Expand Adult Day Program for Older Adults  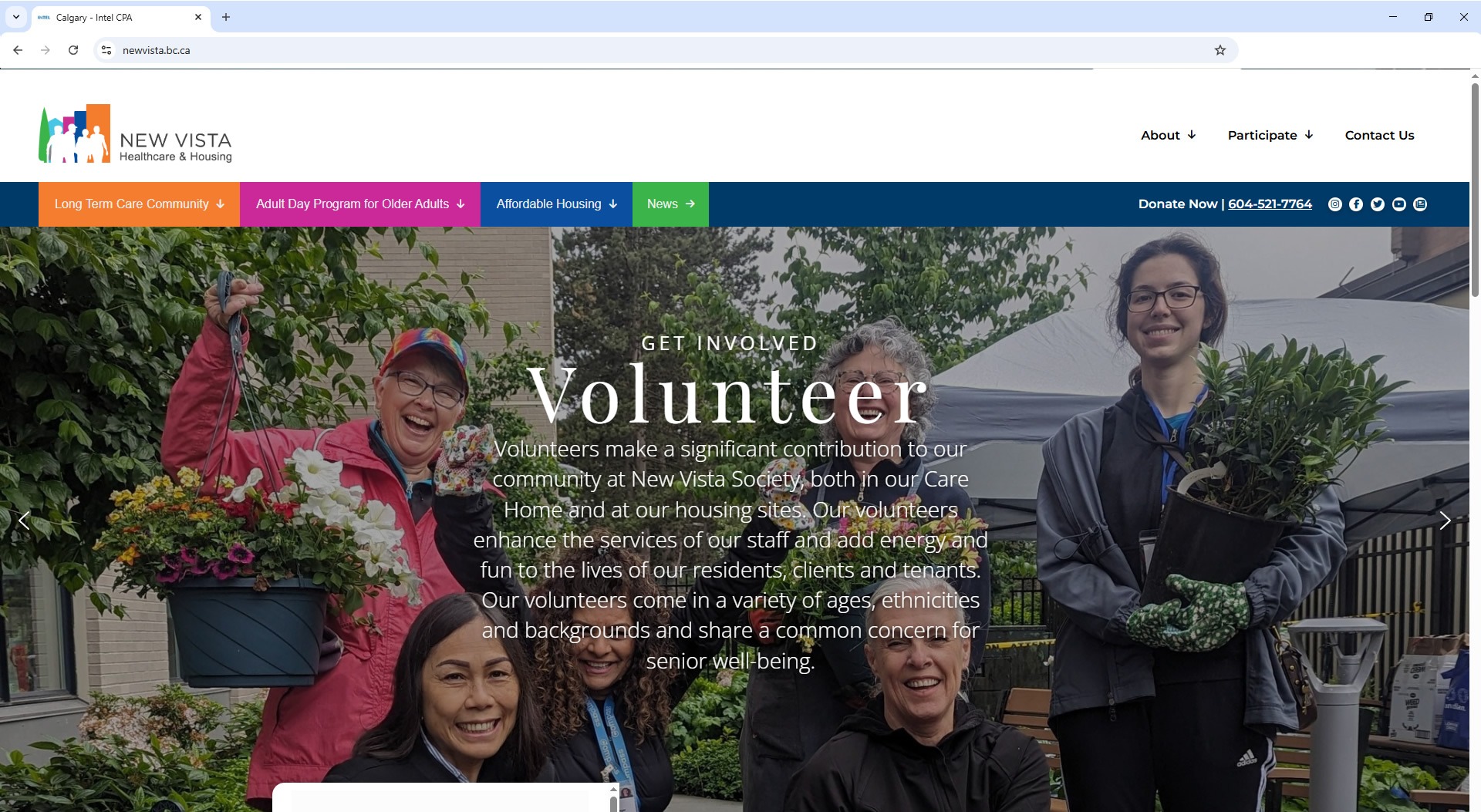360,204
